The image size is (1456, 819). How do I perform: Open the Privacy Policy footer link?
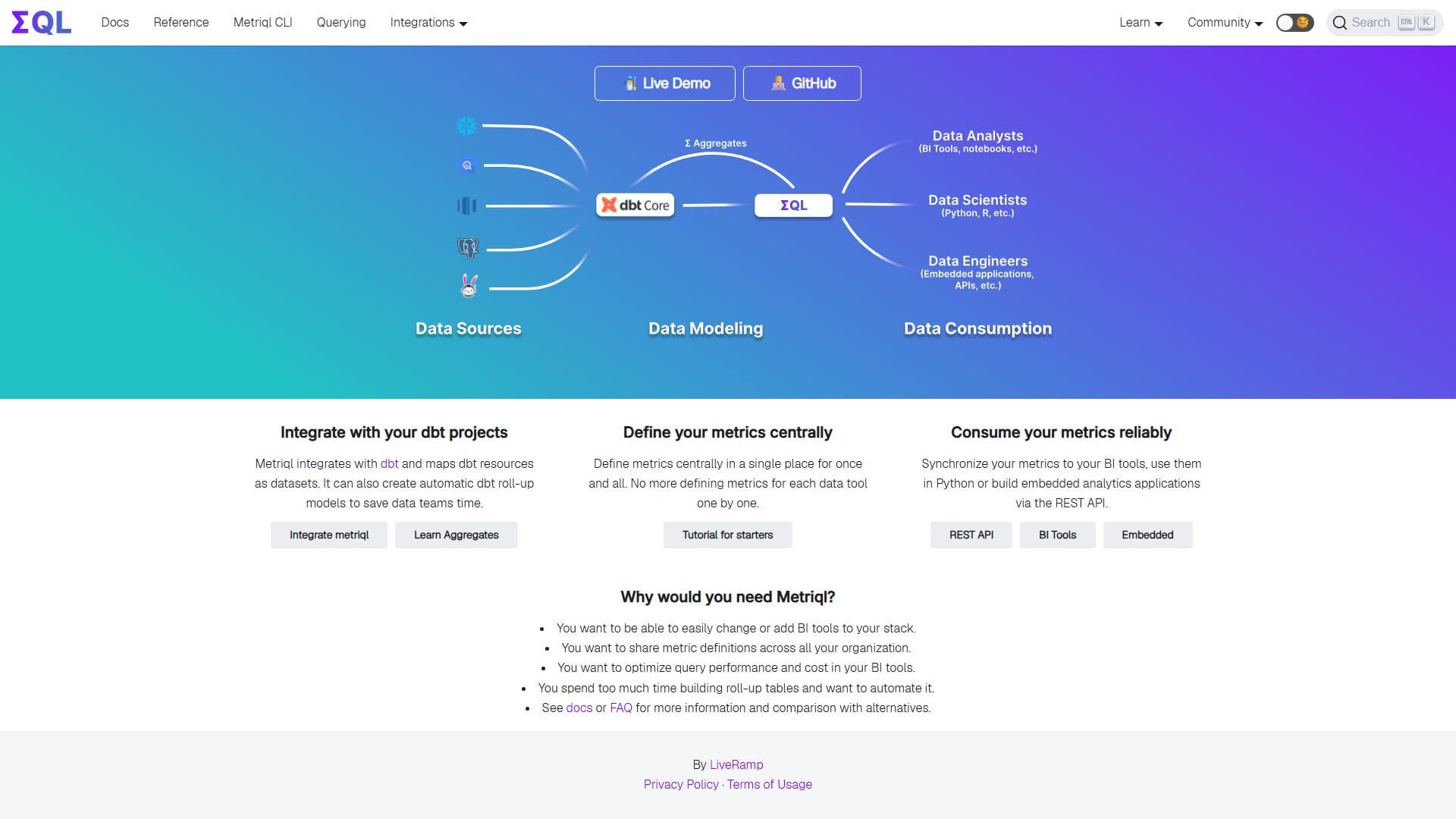[681, 784]
